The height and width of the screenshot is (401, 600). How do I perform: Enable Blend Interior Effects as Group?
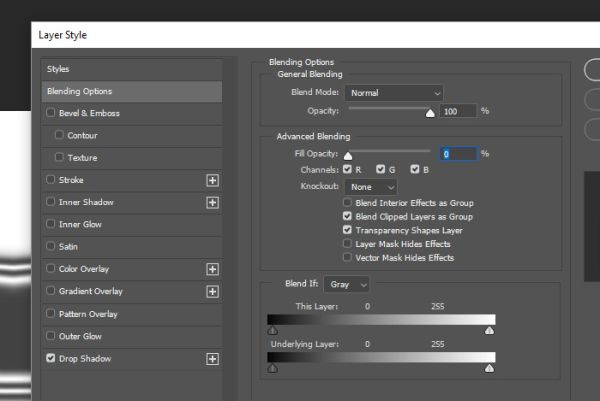347,202
